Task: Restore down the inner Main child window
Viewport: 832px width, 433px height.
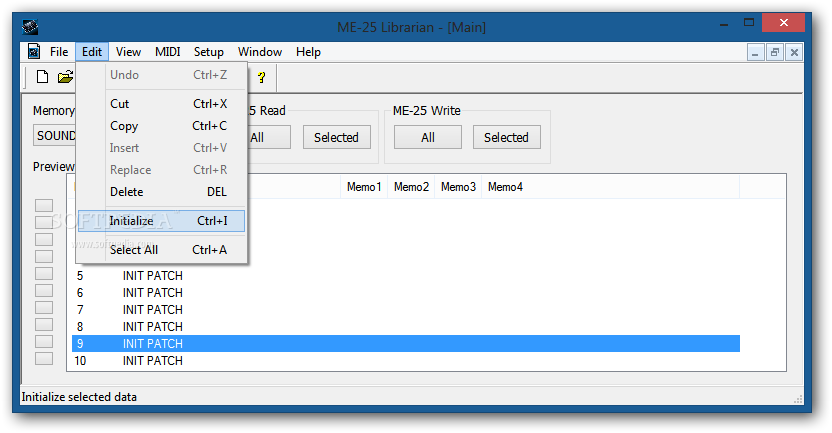Action: point(775,52)
